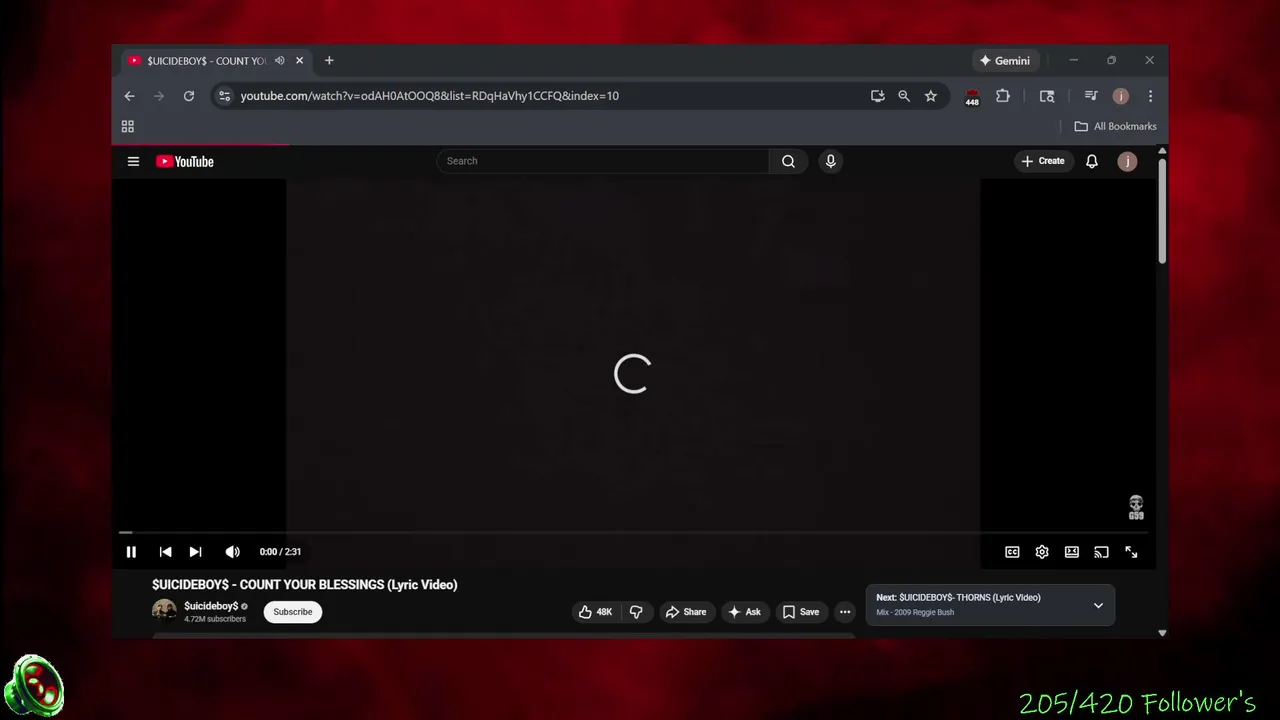Open Chrome profile avatar
The height and width of the screenshot is (720, 1280).
(x=1121, y=96)
